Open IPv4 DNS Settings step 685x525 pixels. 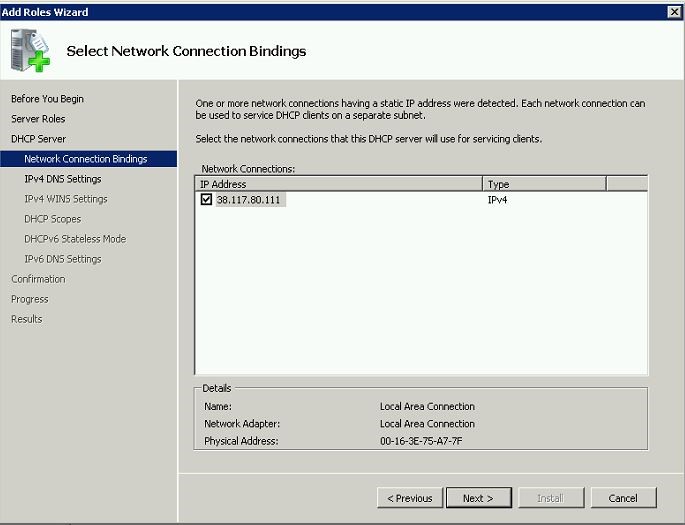pyautogui.click(x=62, y=179)
